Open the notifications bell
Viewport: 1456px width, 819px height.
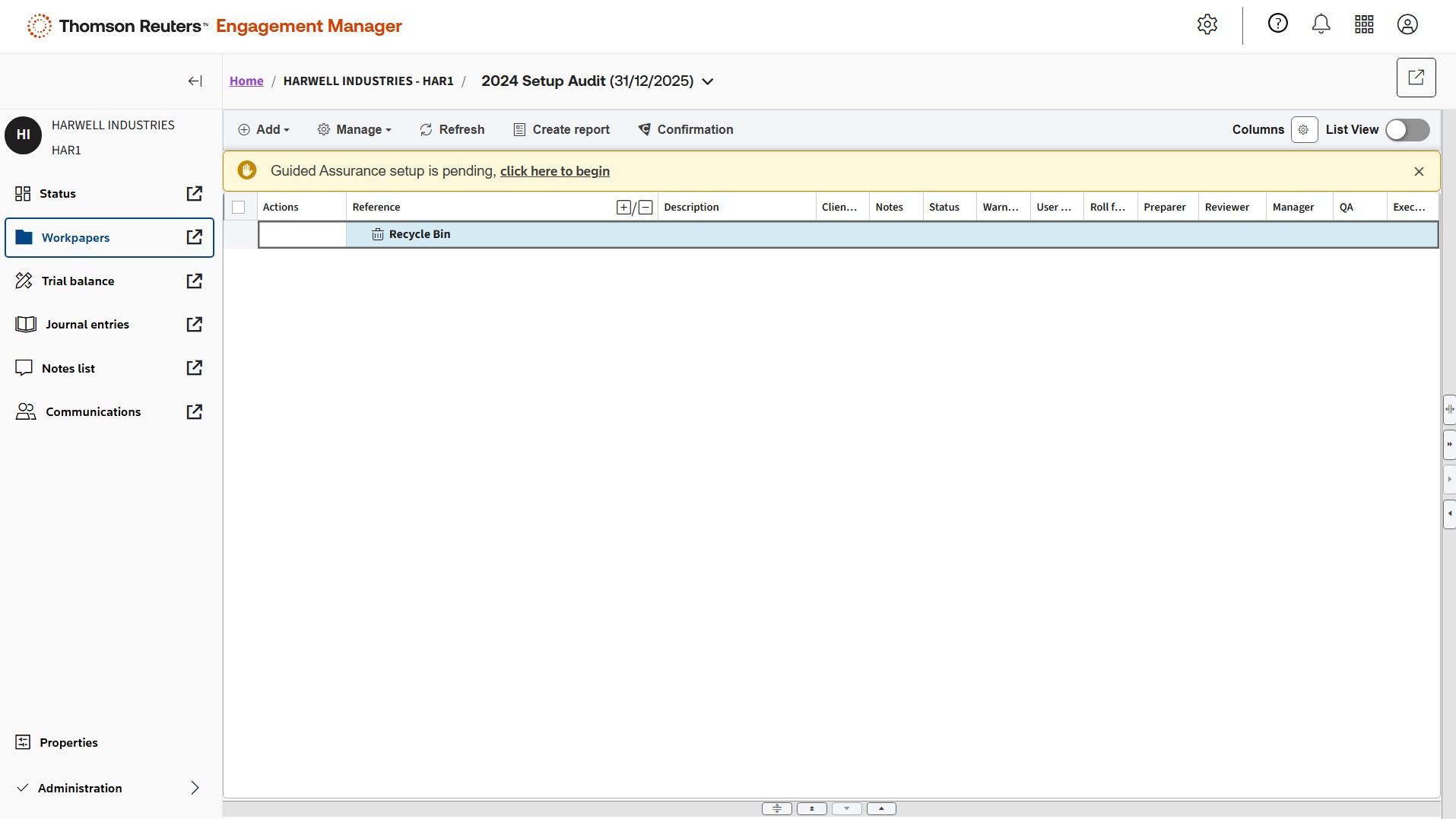(1321, 24)
